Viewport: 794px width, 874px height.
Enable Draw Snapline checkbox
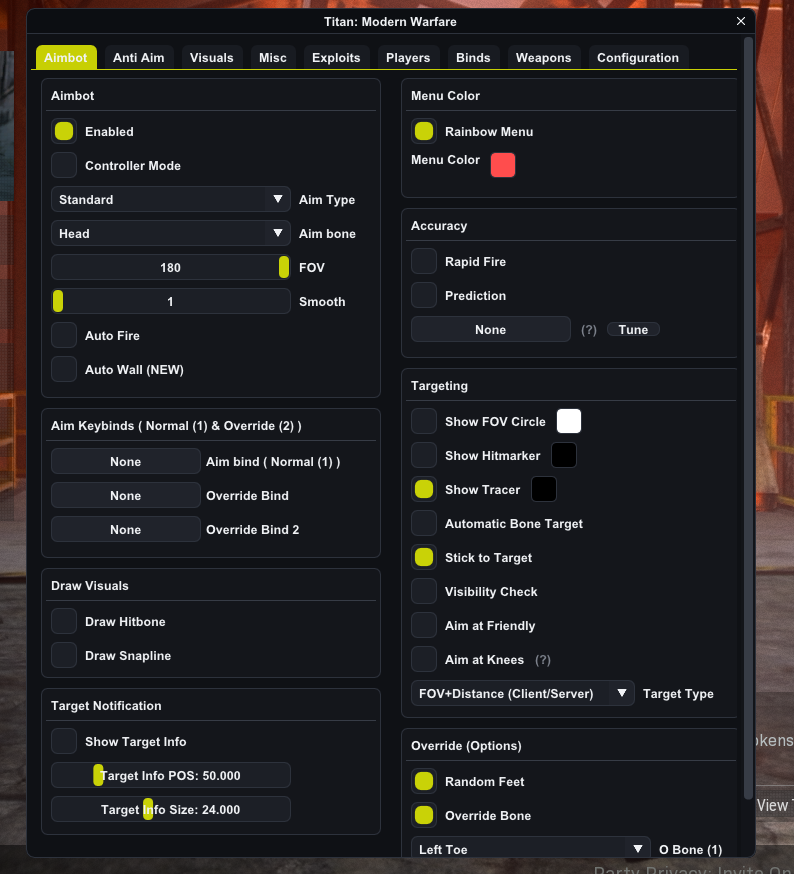coord(64,656)
